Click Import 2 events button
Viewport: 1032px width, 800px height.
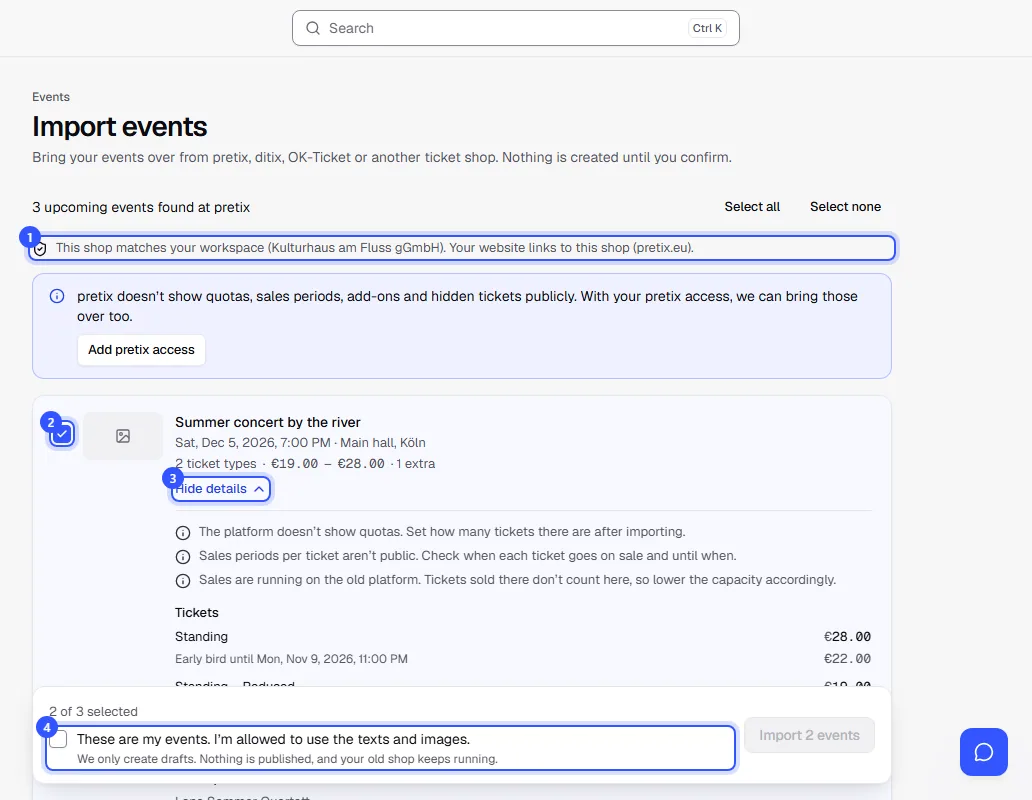pyautogui.click(x=809, y=735)
